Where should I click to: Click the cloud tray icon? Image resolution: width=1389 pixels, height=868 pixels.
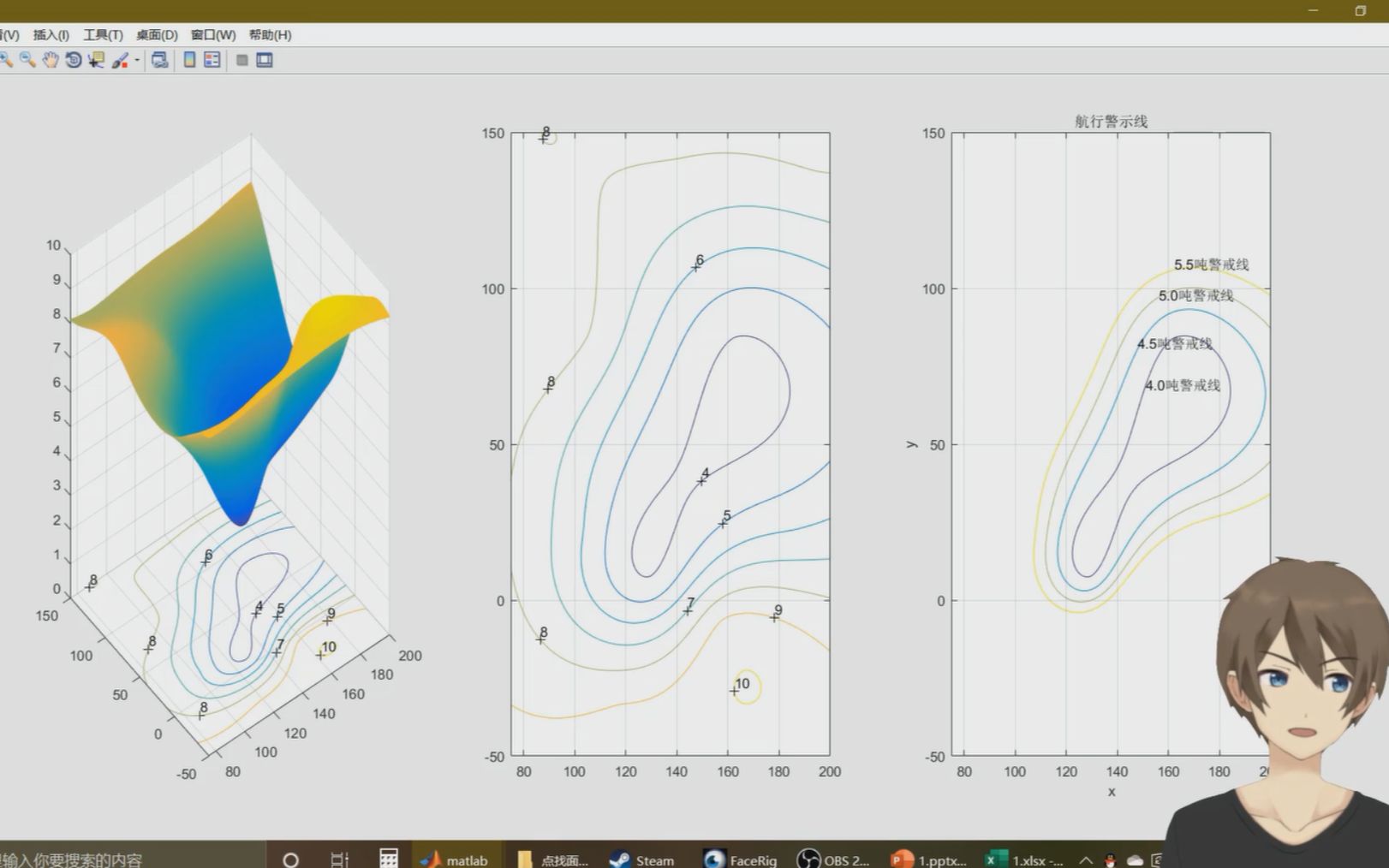pyautogui.click(x=1135, y=860)
